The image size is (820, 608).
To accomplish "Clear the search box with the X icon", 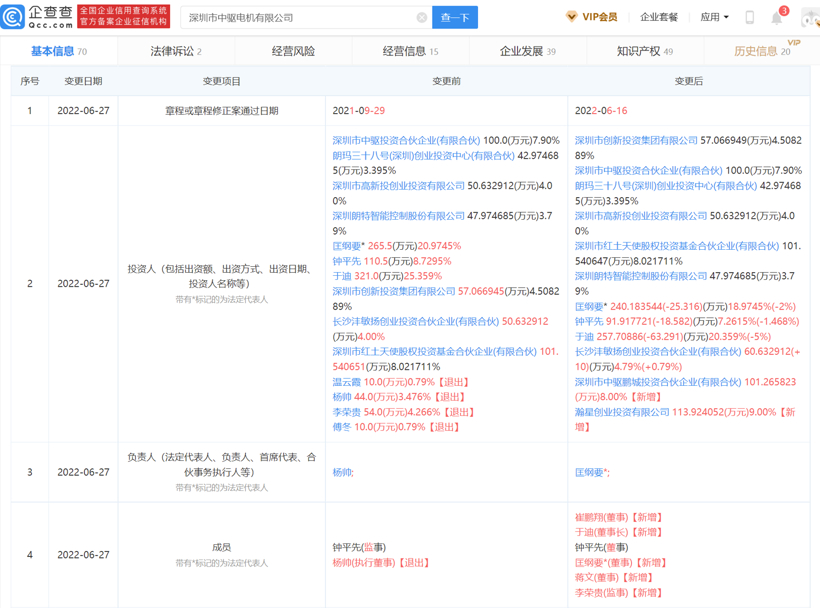I will click(x=422, y=18).
